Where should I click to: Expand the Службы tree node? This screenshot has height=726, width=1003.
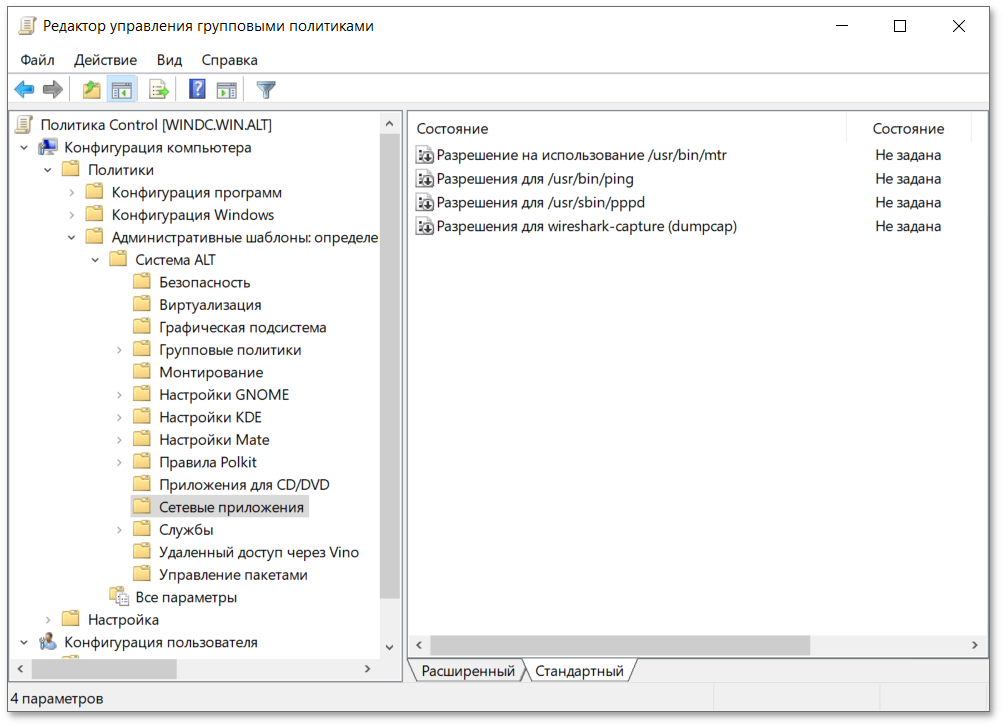119,530
